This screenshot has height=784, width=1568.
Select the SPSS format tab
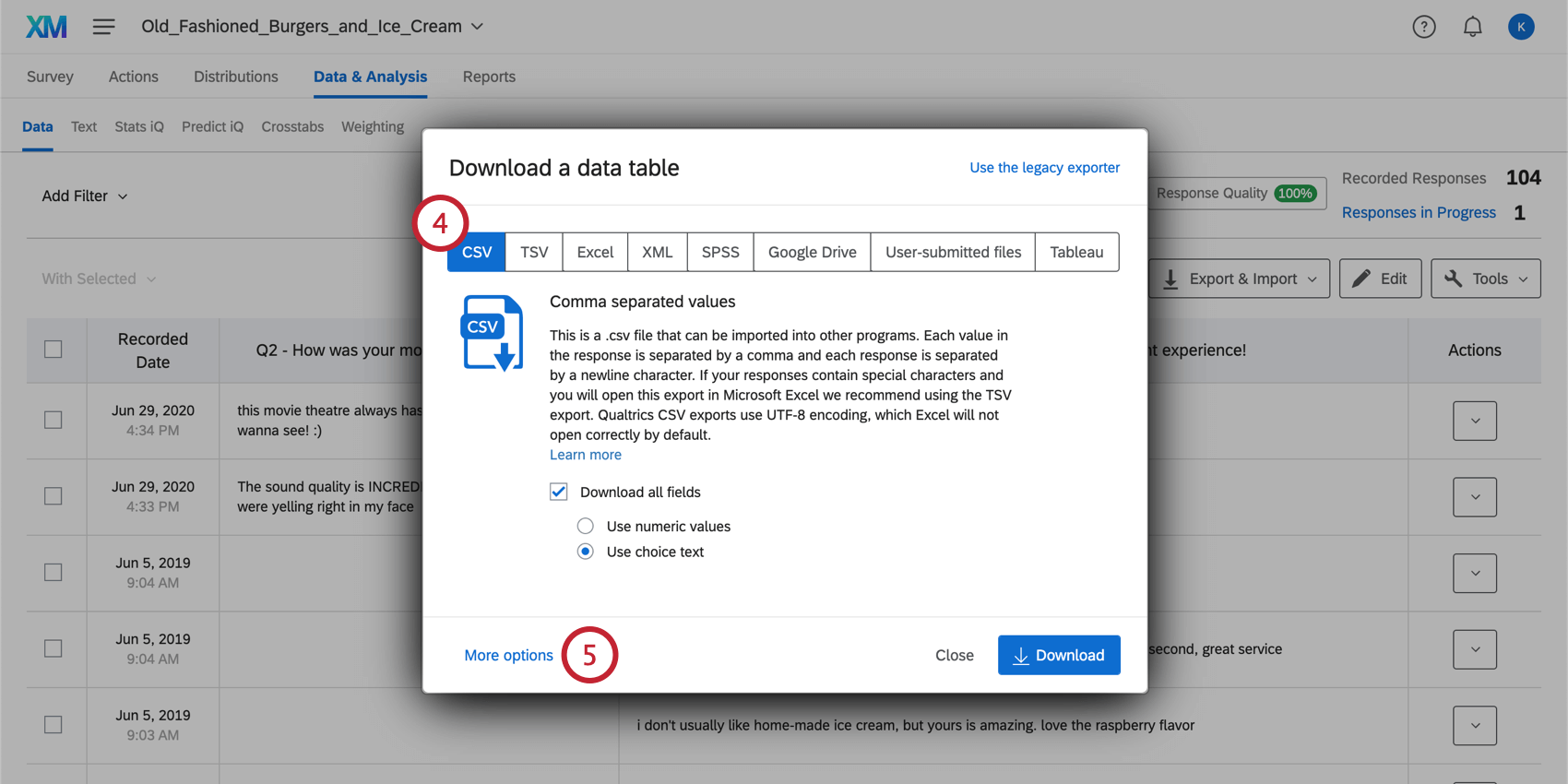pyautogui.click(x=720, y=252)
